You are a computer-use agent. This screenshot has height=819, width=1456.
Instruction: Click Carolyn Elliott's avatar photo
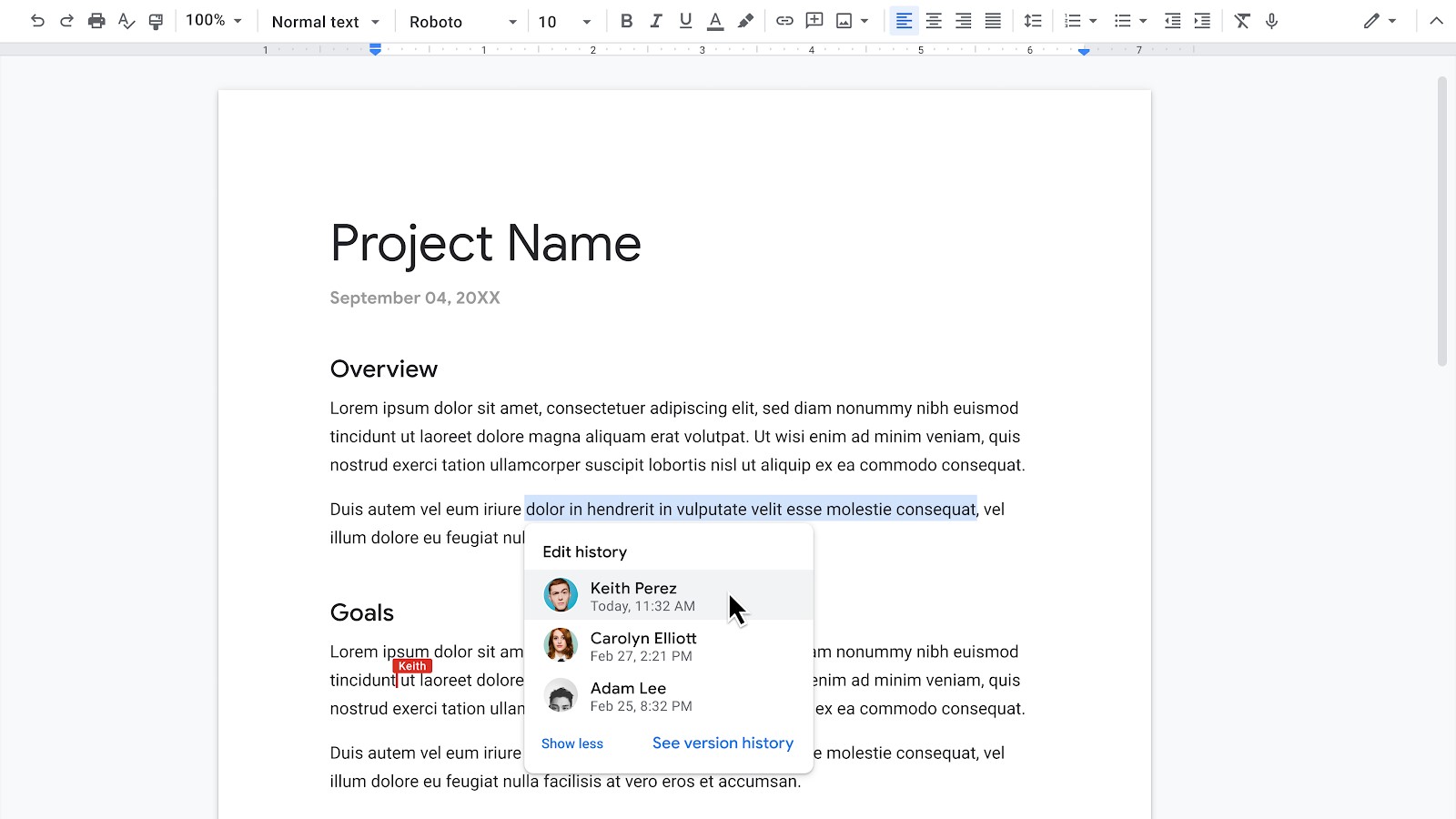pos(561,645)
